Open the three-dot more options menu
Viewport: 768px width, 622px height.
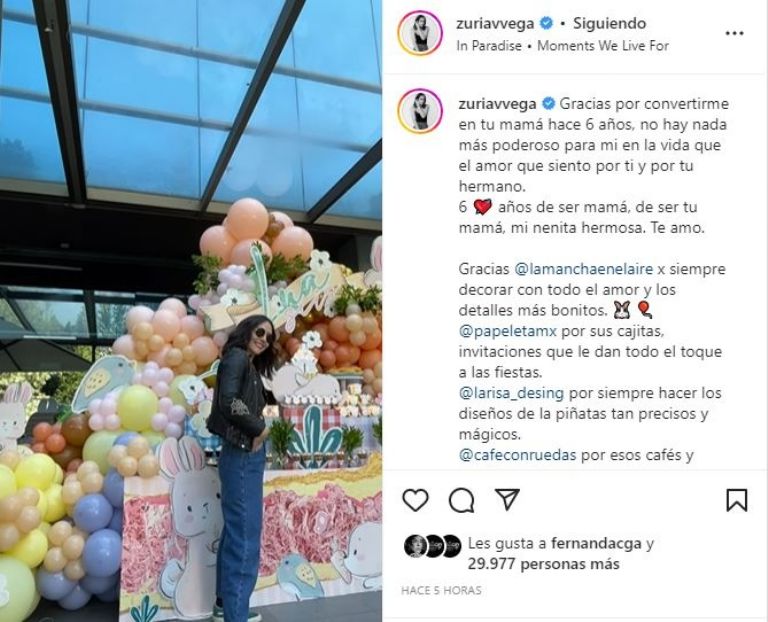pos(734,33)
